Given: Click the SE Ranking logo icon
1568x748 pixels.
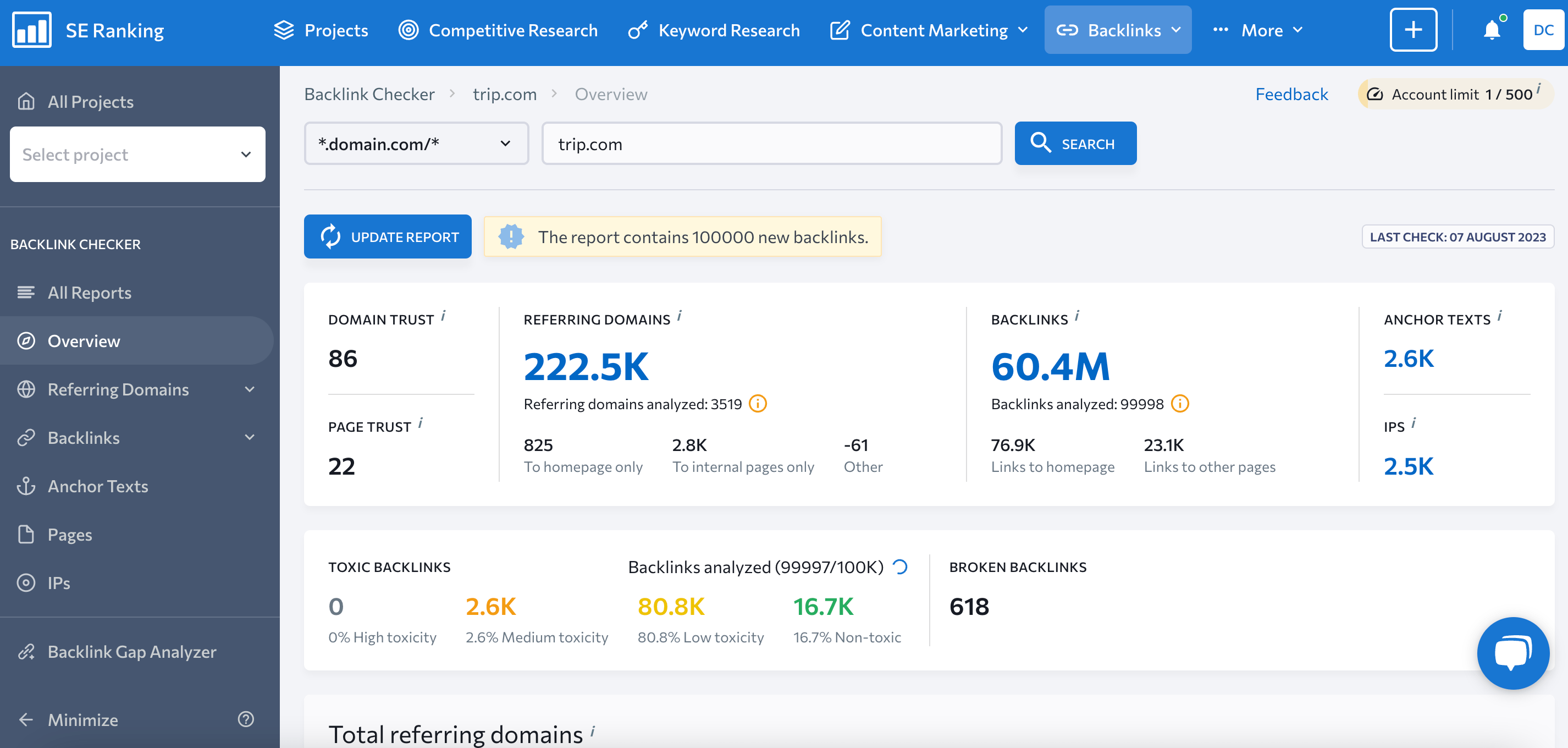Looking at the screenshot, I should click(32, 30).
